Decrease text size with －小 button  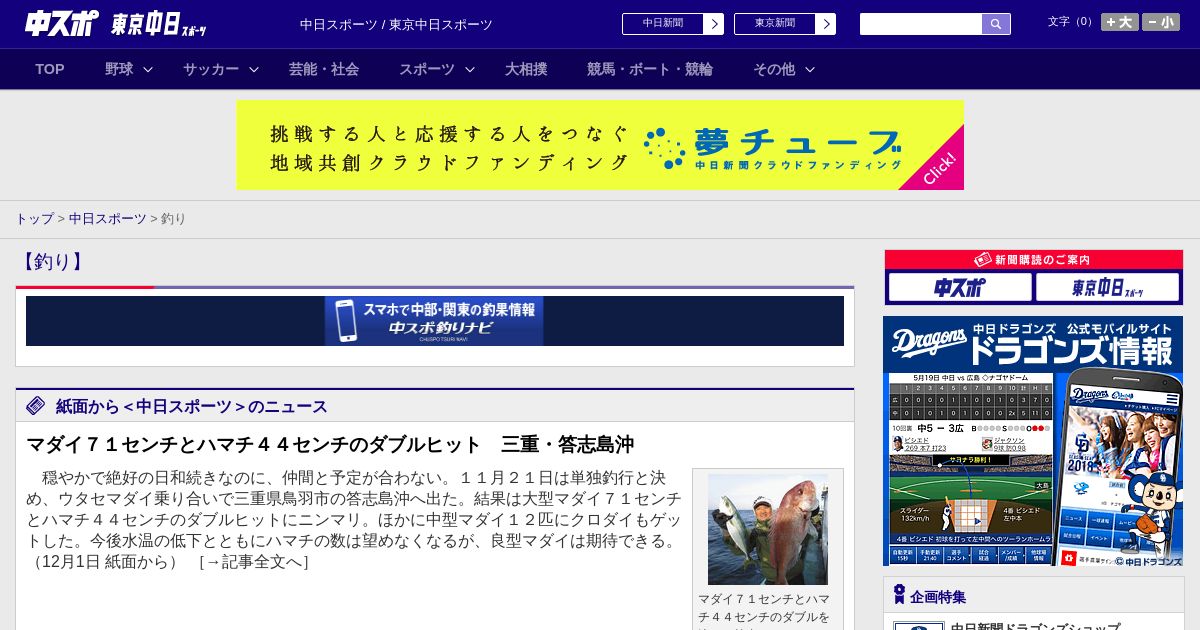coord(1161,22)
